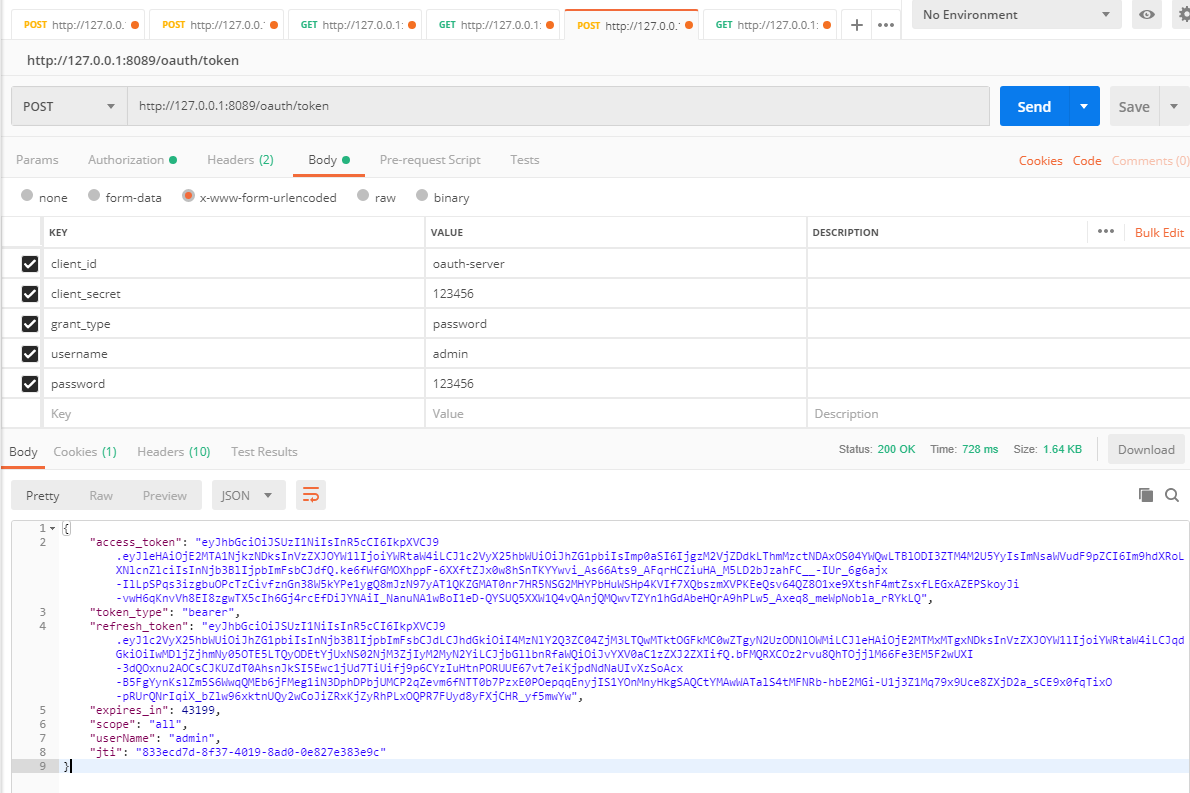Switch to the Pre-request Script tab

[428, 160]
